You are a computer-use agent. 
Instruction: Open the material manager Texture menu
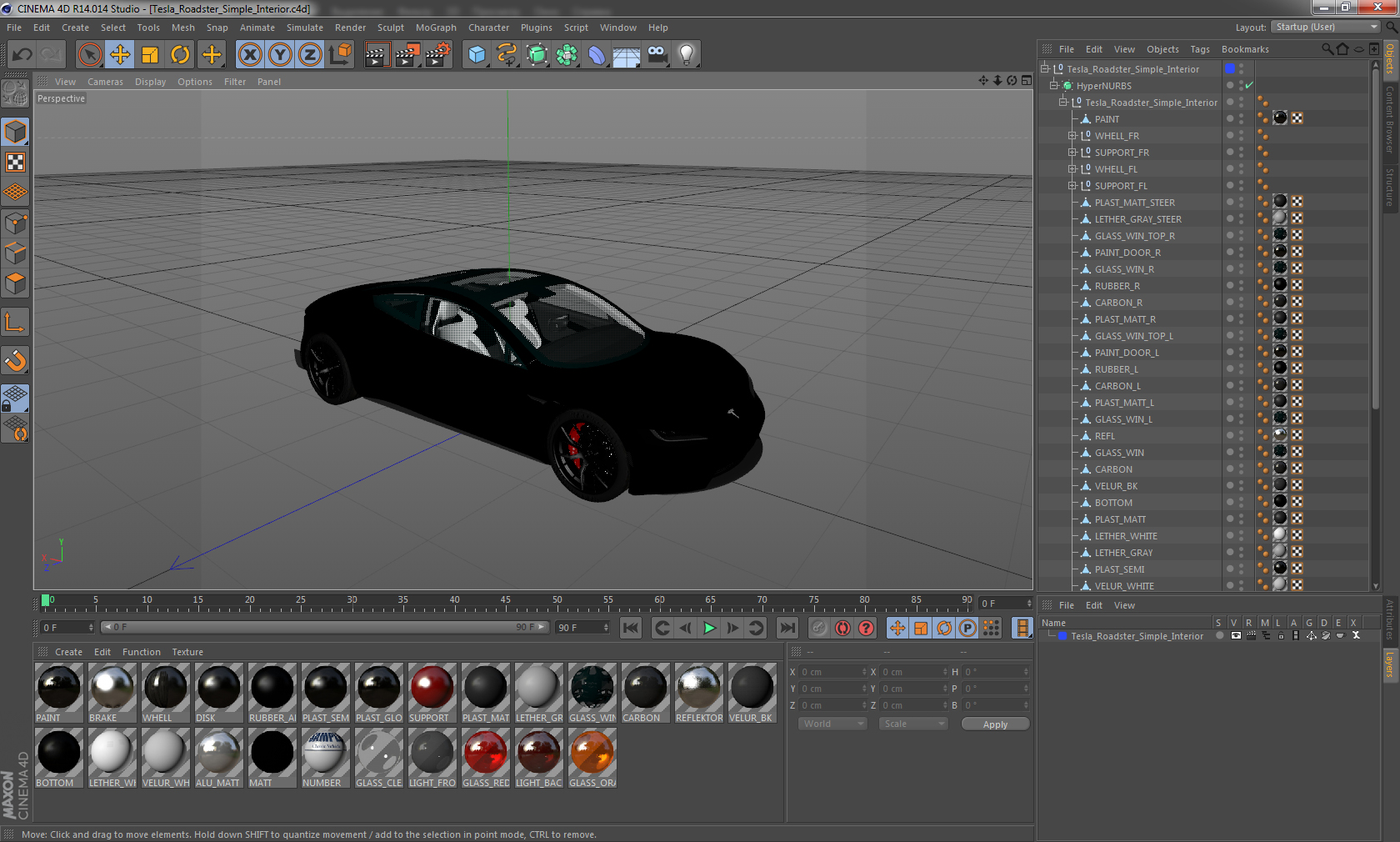click(x=187, y=652)
